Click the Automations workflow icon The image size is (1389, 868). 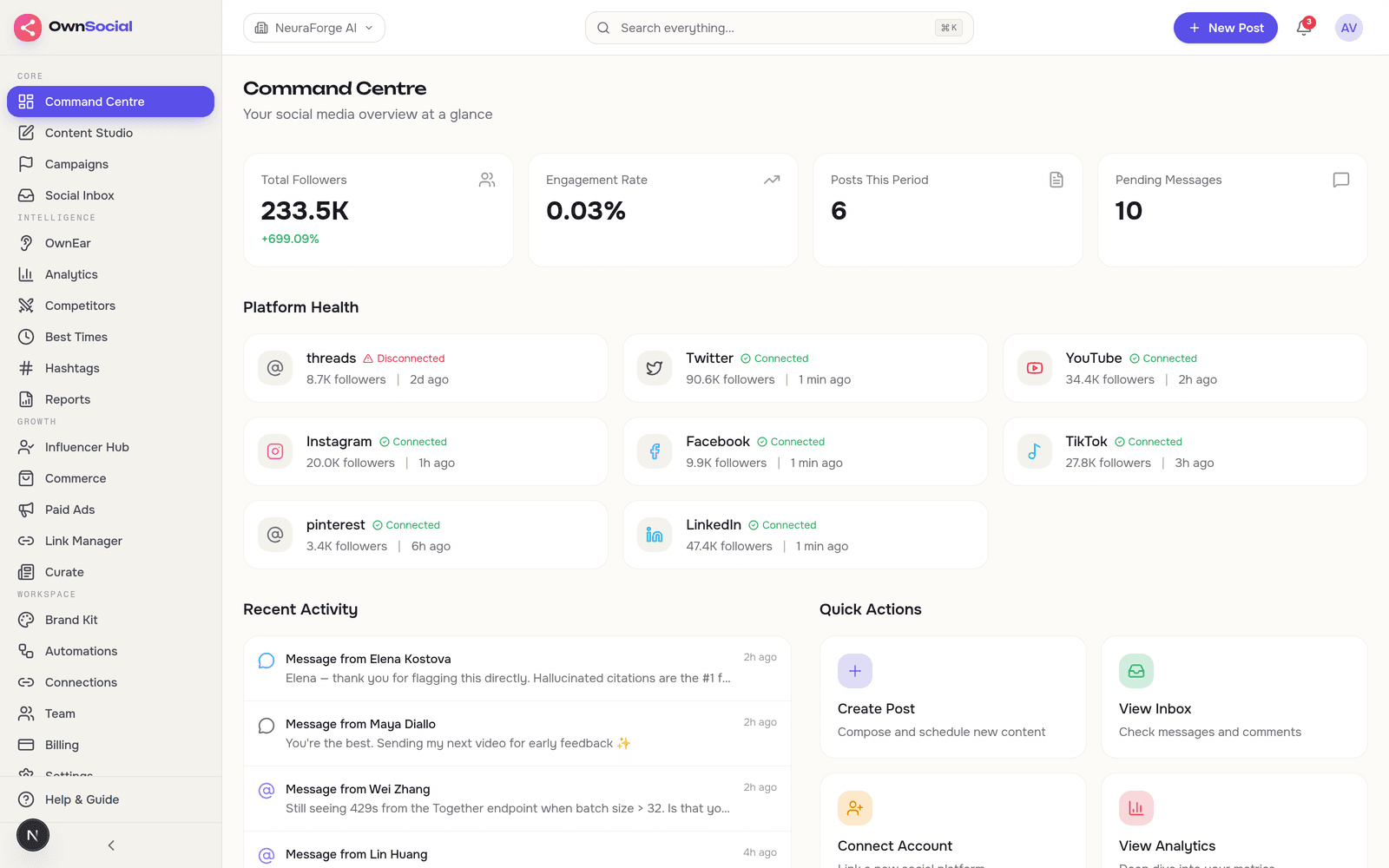pos(26,651)
